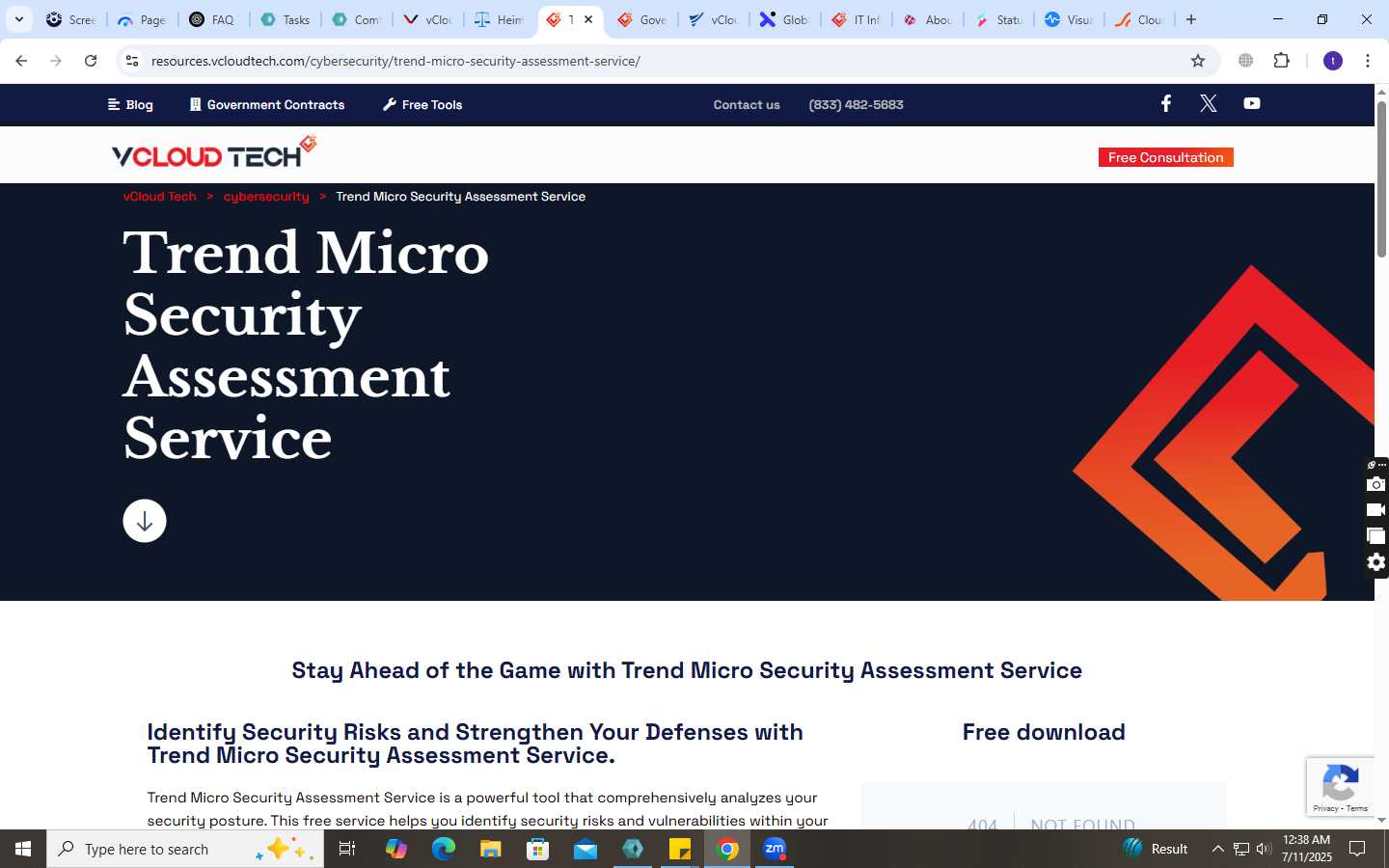Viewport: 1389px width, 868px height.
Task: Open Microsoft Store from the taskbar
Action: click(x=538, y=849)
